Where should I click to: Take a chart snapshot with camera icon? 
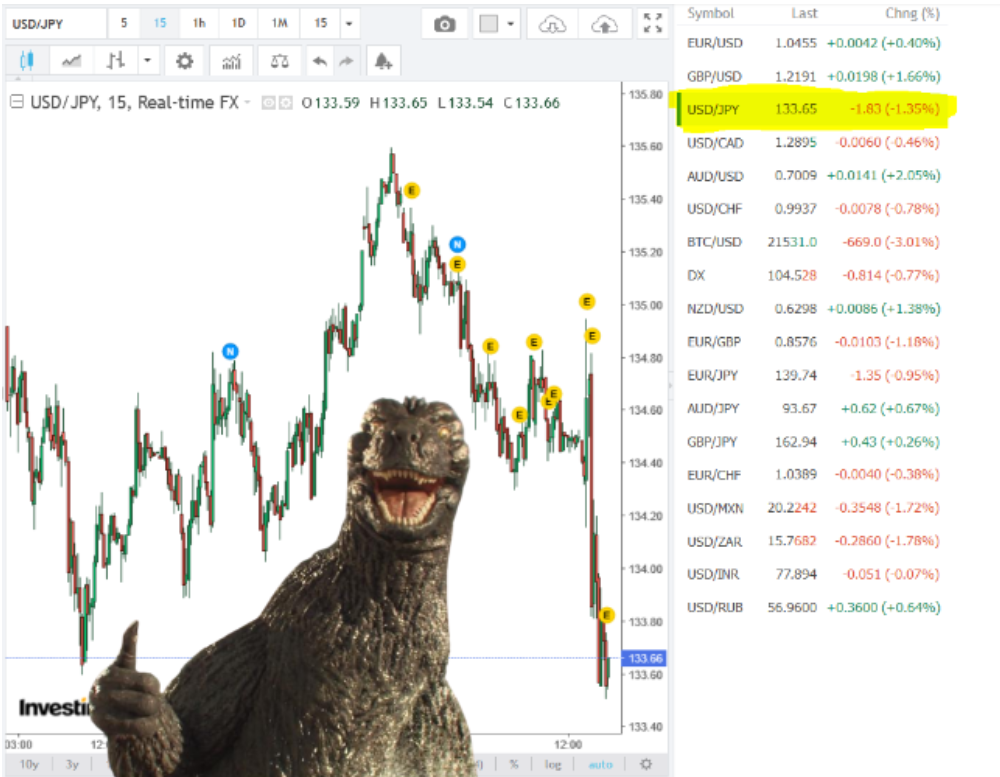[x=445, y=25]
